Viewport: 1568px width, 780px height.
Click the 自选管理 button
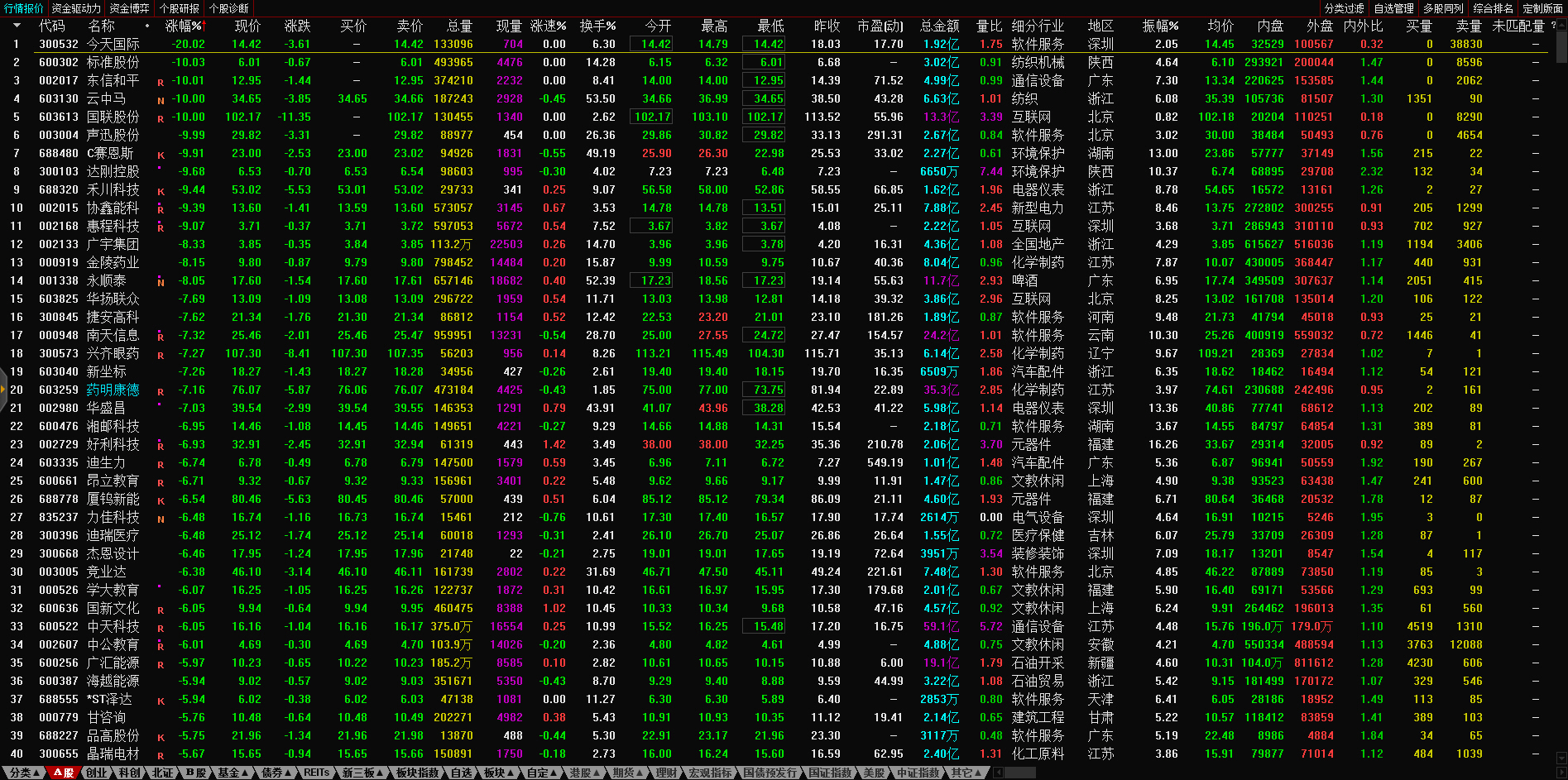click(x=1393, y=8)
